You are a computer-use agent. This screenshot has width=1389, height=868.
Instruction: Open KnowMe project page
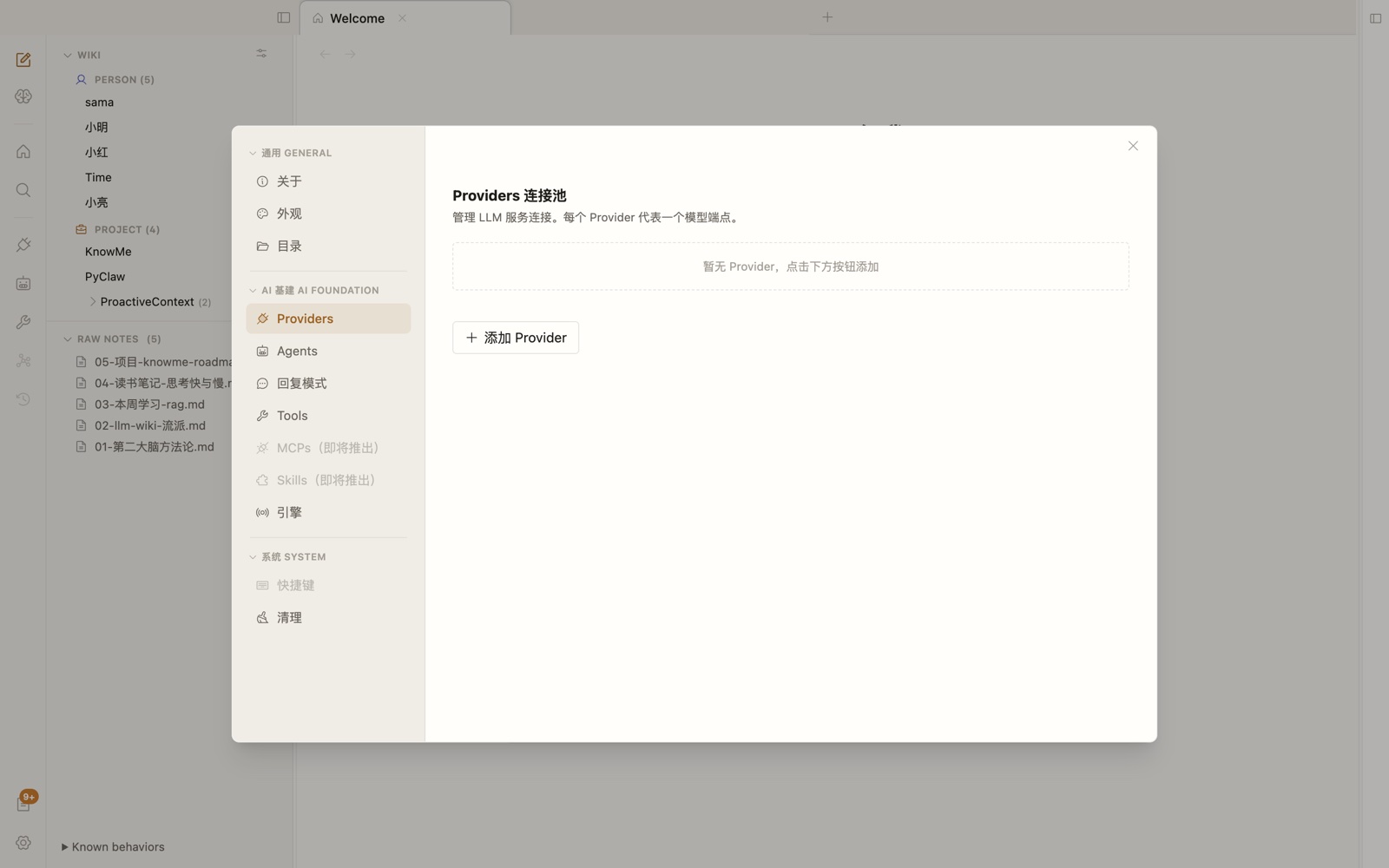tap(109, 252)
